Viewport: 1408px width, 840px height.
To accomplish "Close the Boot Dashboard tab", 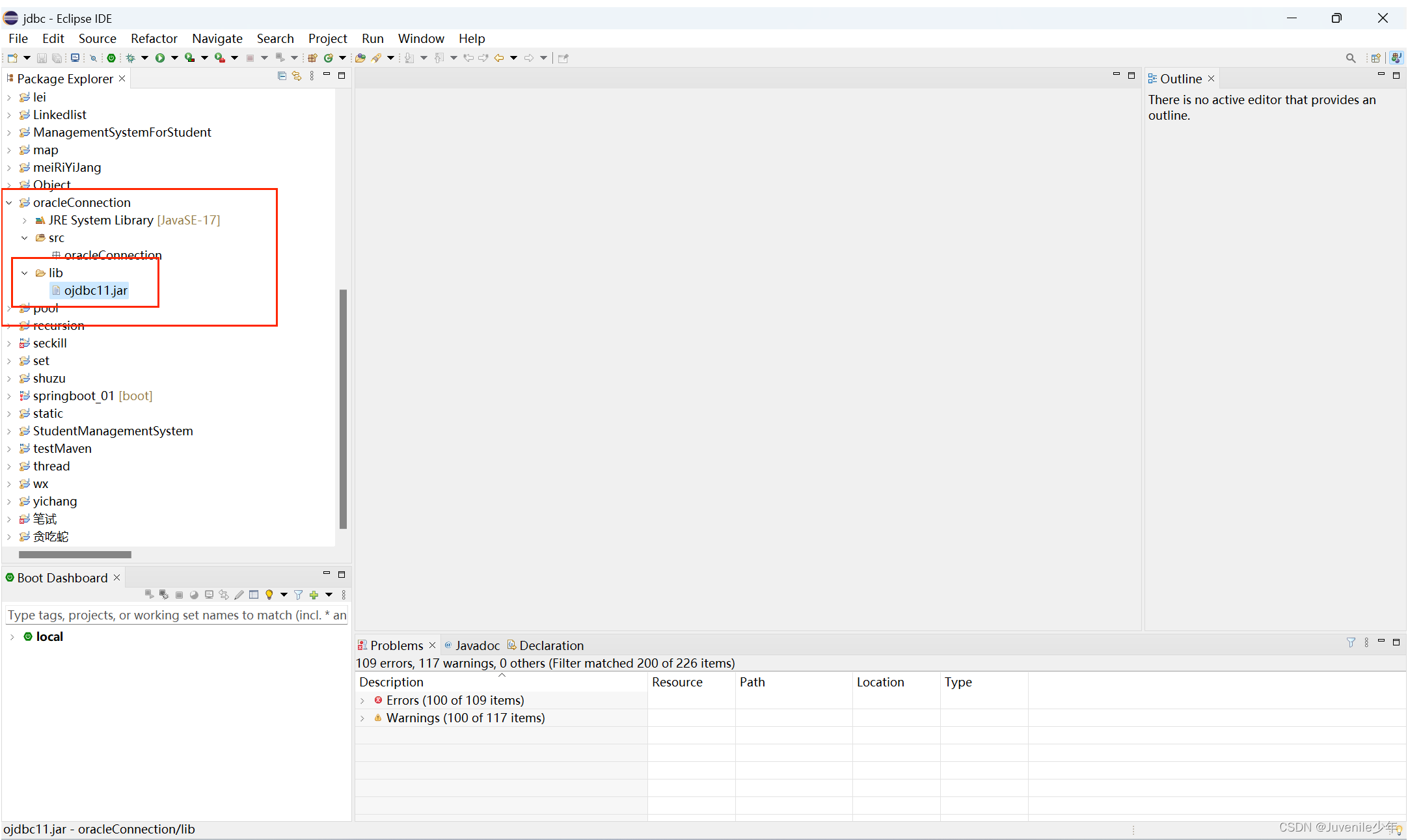I will click(116, 578).
